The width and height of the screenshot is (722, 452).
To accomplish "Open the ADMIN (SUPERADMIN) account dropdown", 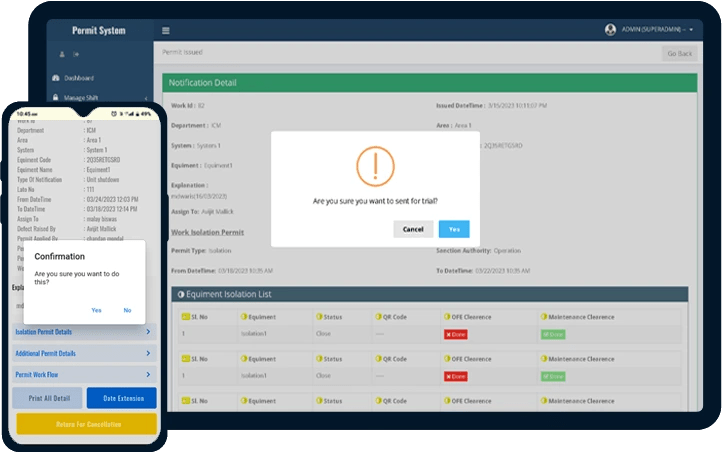I will click(657, 29).
